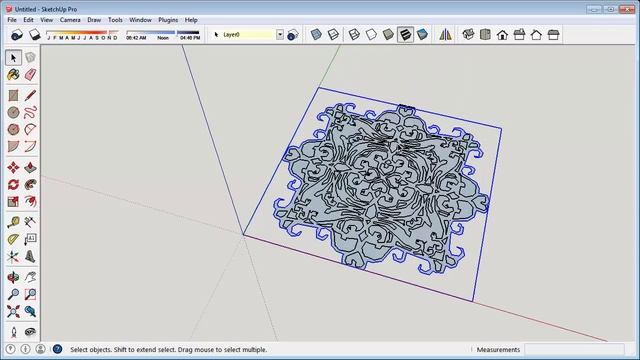Open the Tools menu
This screenshot has width=640, height=360.
(115, 20)
